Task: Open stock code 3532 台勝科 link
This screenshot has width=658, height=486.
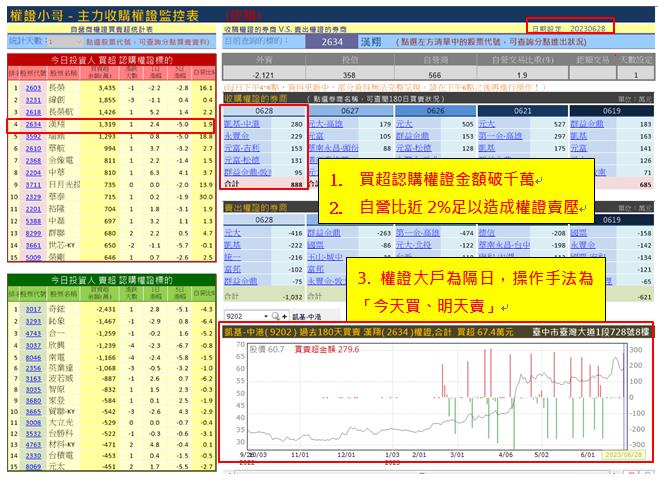Action: pos(33,433)
